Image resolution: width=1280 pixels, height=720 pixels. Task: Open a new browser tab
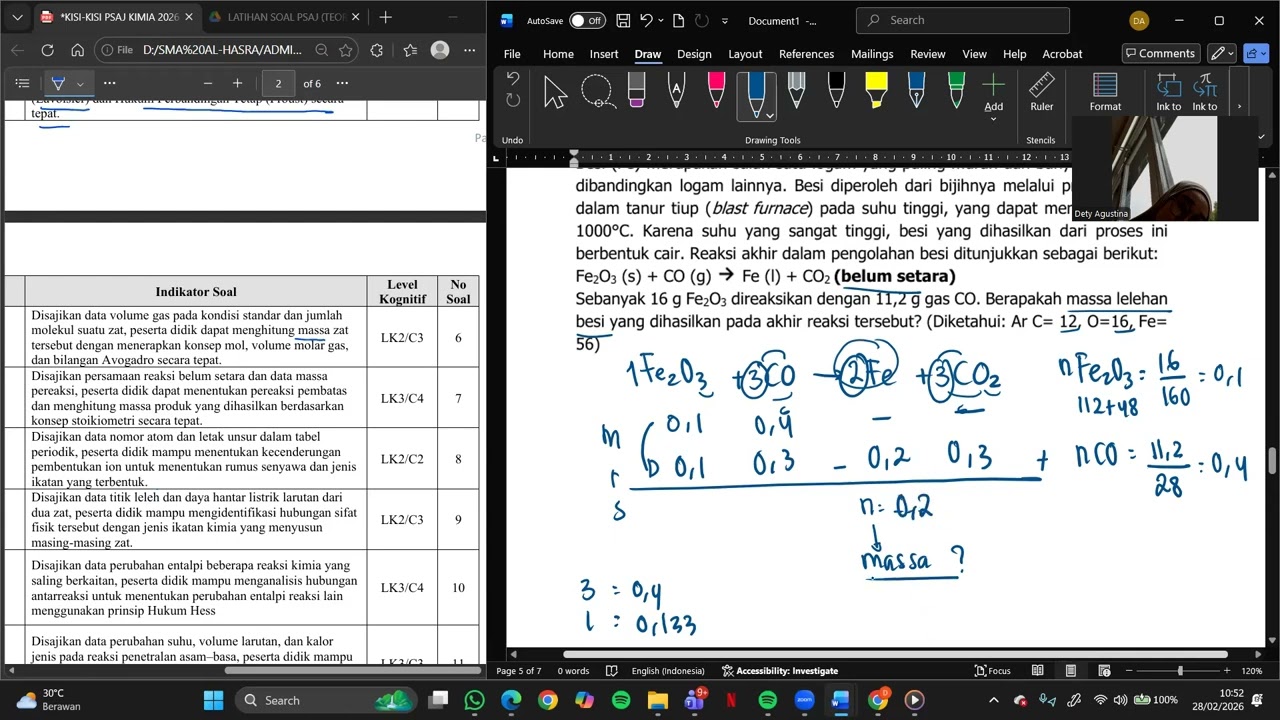(x=386, y=17)
